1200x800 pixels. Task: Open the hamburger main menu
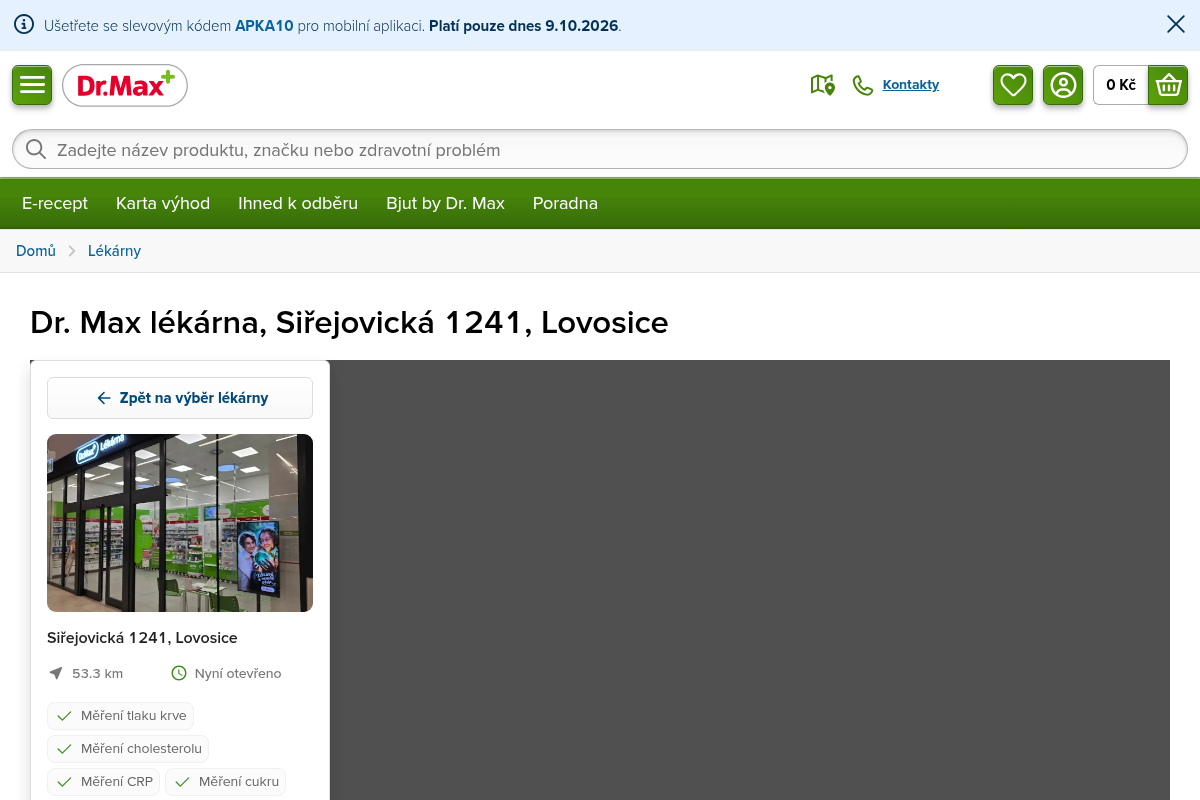point(32,85)
